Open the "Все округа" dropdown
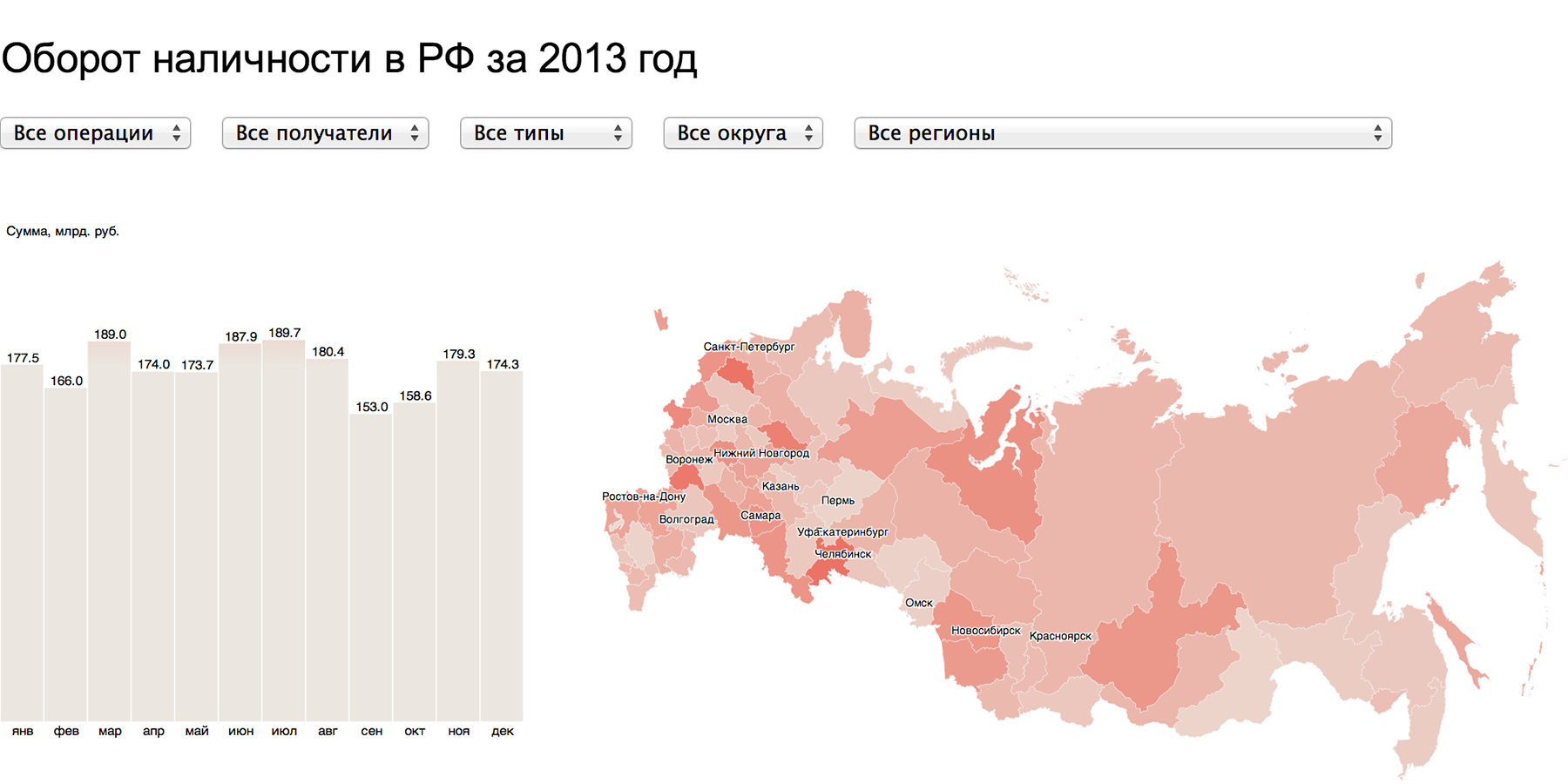The width and height of the screenshot is (1568, 784). pyautogui.click(x=743, y=133)
